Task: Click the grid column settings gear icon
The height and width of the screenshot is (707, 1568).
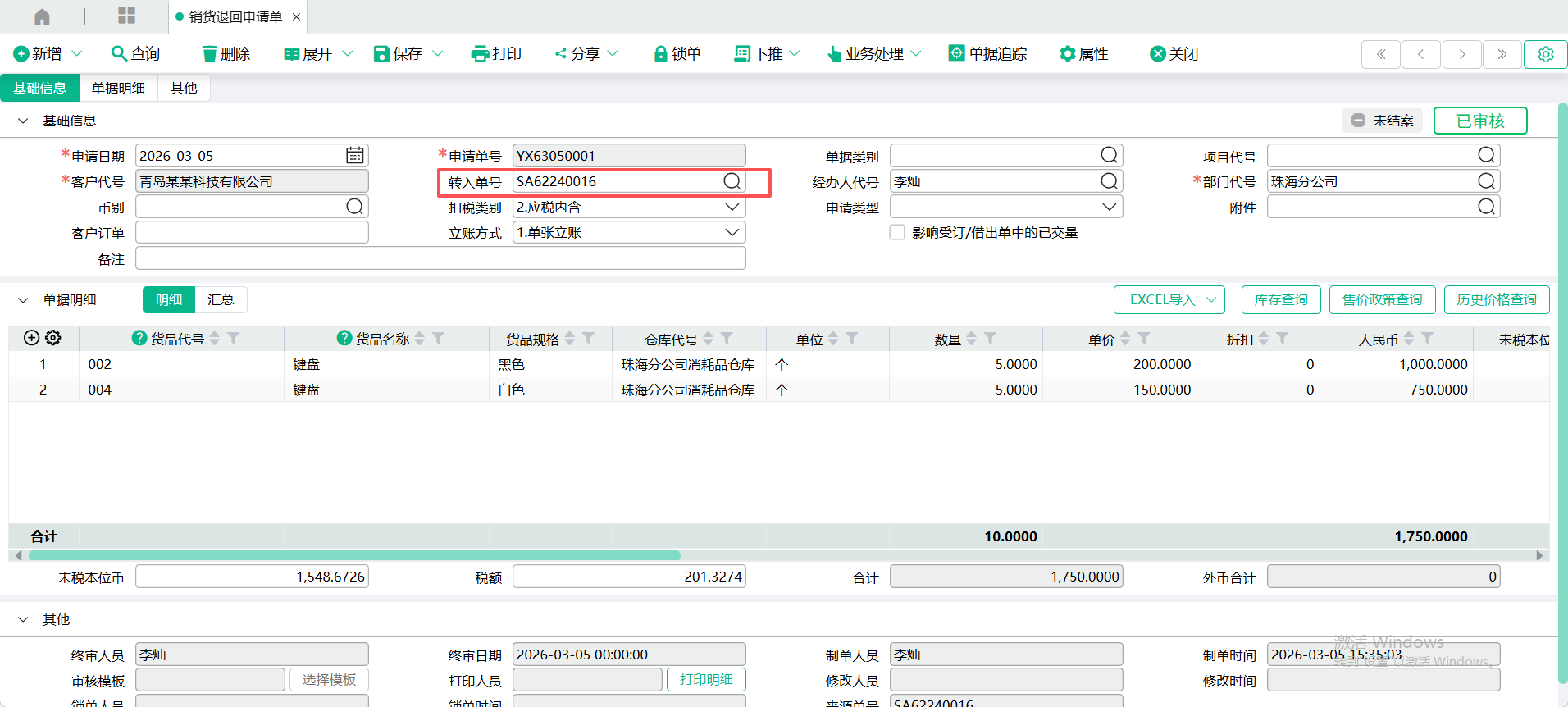Action: [53, 338]
